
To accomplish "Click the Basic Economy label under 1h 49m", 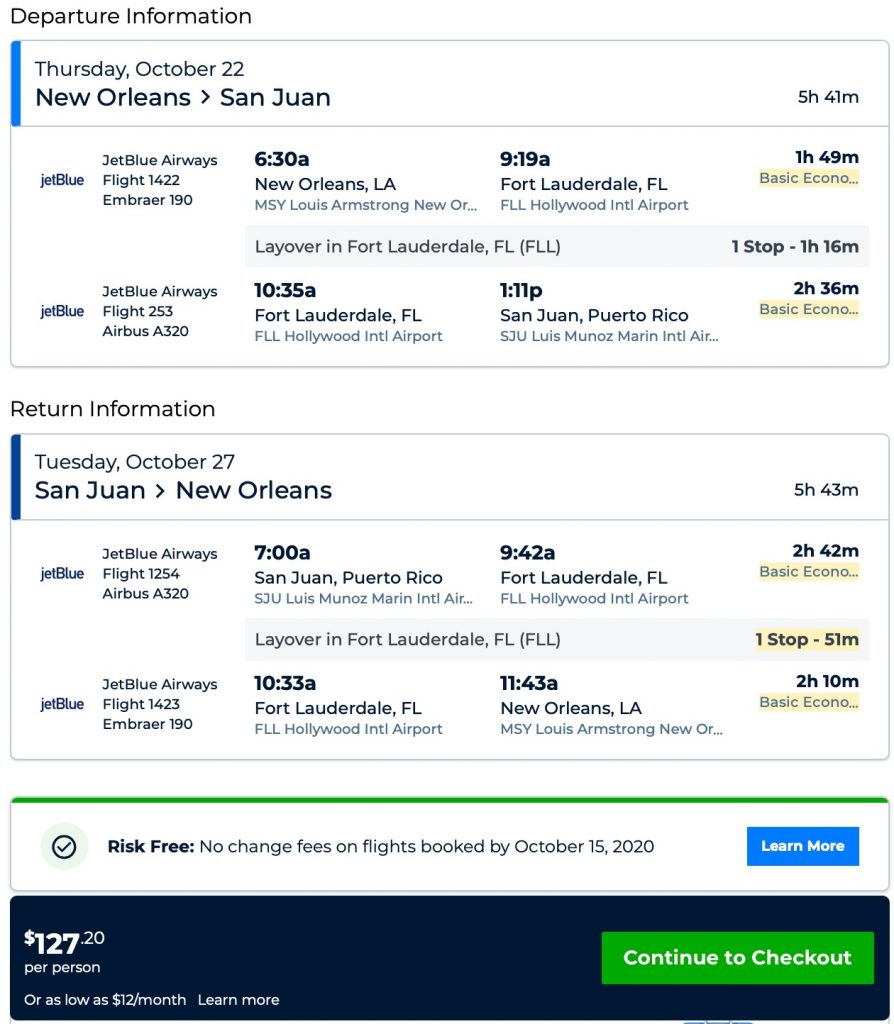I will 808,178.
